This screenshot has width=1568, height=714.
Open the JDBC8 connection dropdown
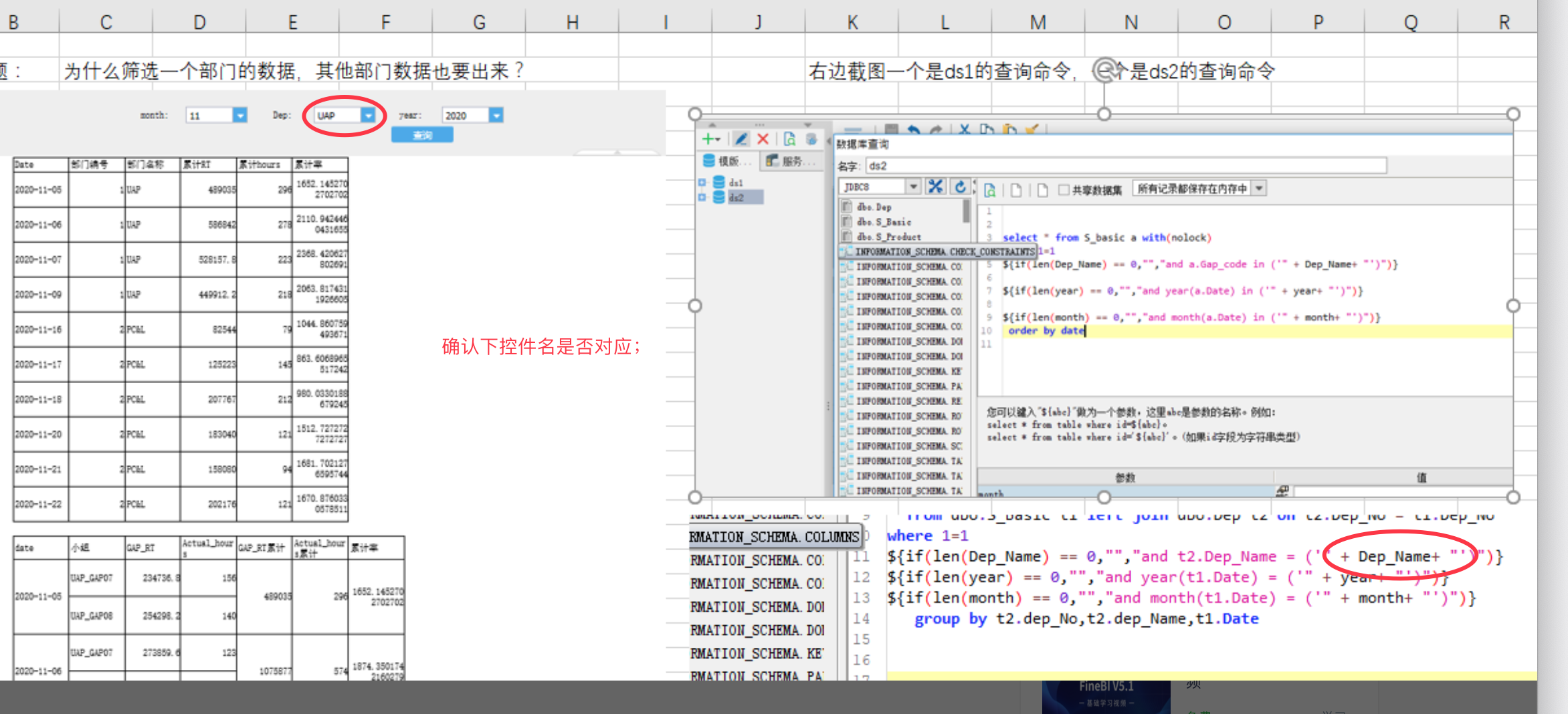pos(913,187)
